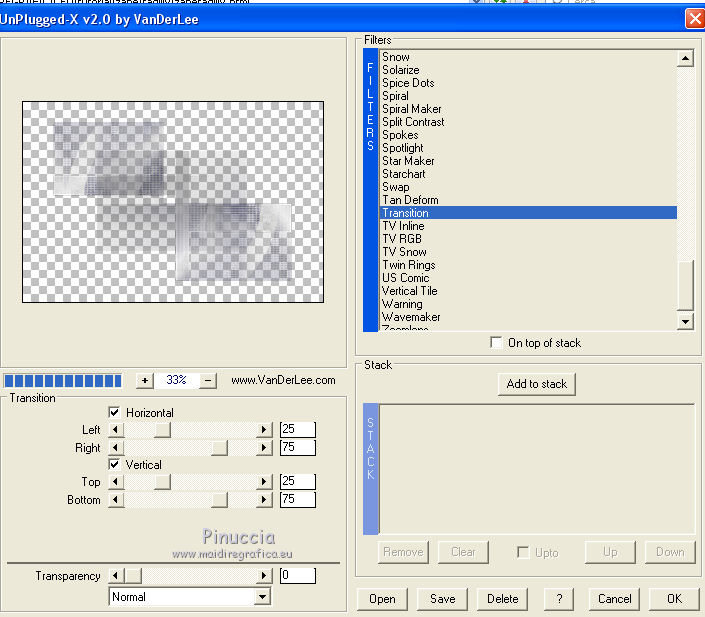Click the Delete button
The image size is (705, 617).
[502, 599]
